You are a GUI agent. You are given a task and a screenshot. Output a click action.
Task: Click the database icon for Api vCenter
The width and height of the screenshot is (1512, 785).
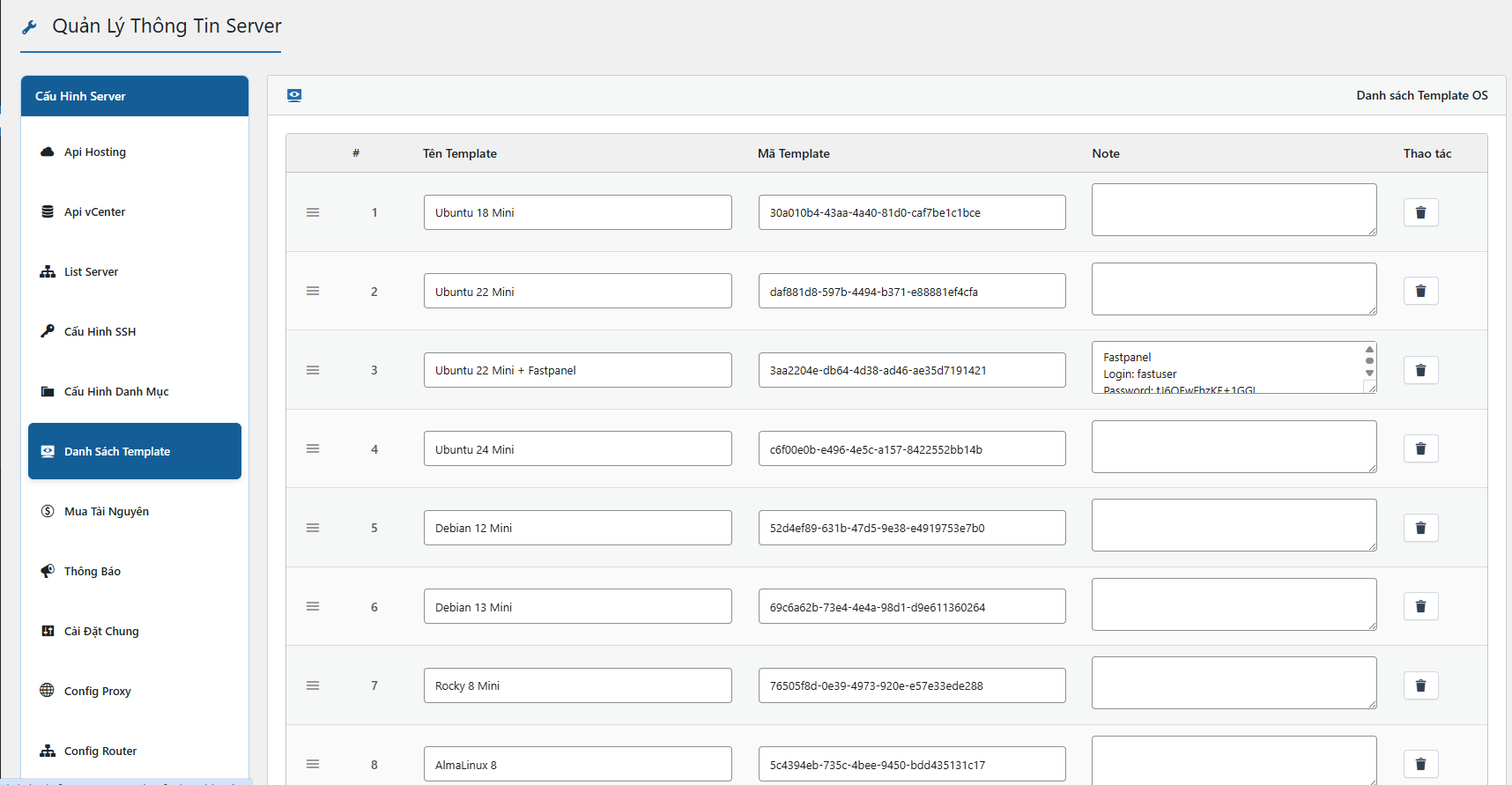coord(48,211)
